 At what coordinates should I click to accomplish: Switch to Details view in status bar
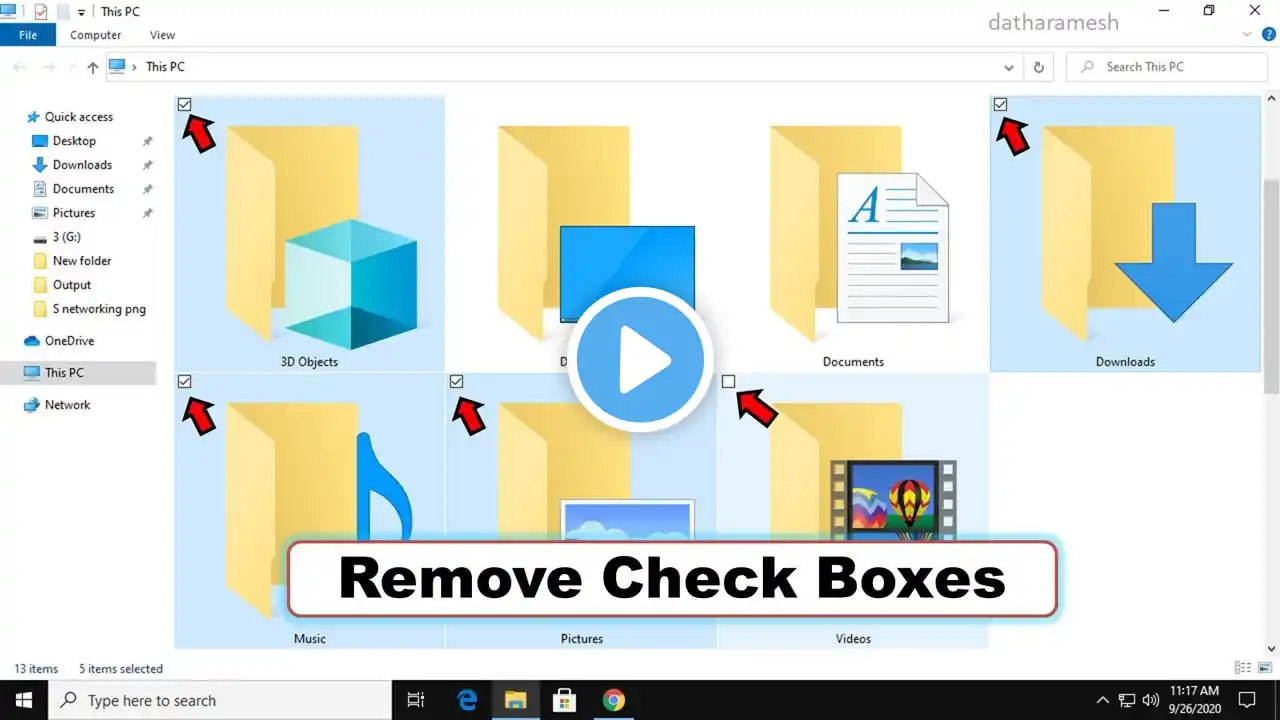[1243, 668]
